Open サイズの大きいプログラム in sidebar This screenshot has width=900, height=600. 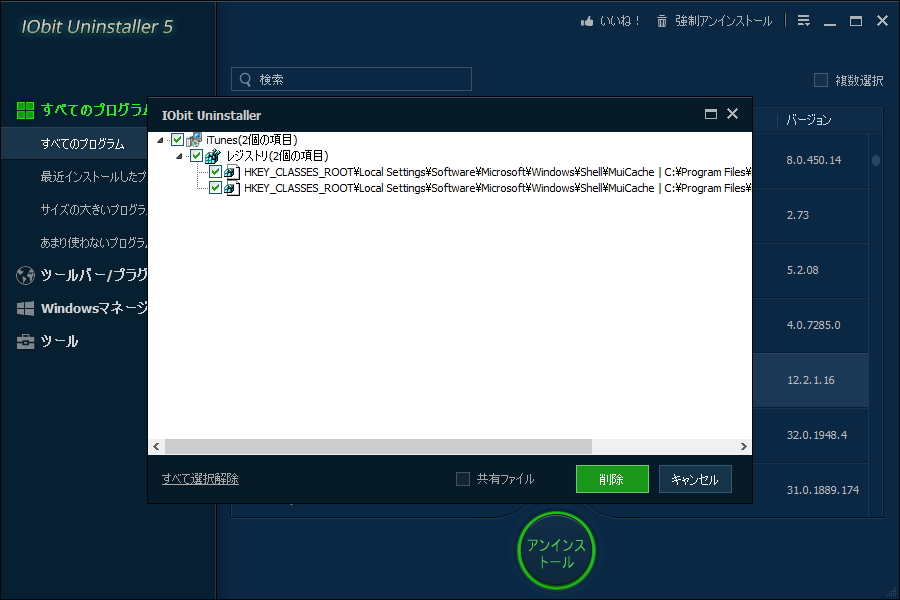click(93, 210)
